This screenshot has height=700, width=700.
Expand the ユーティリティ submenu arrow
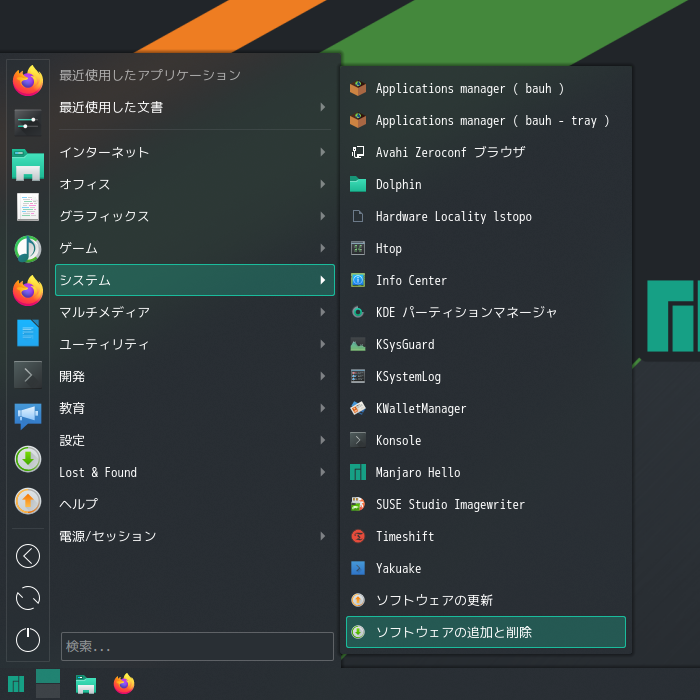click(x=322, y=344)
